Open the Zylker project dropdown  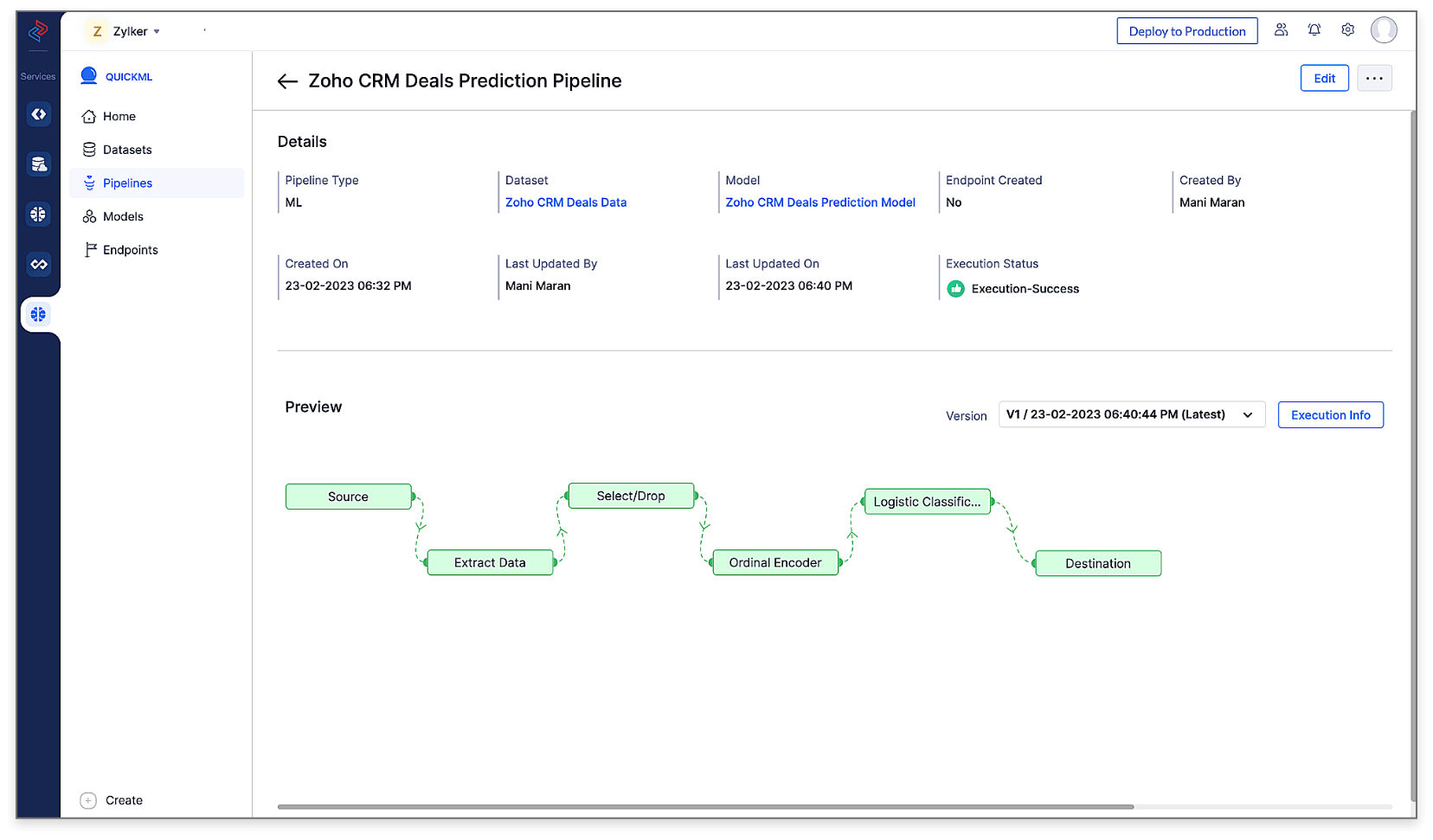[136, 31]
